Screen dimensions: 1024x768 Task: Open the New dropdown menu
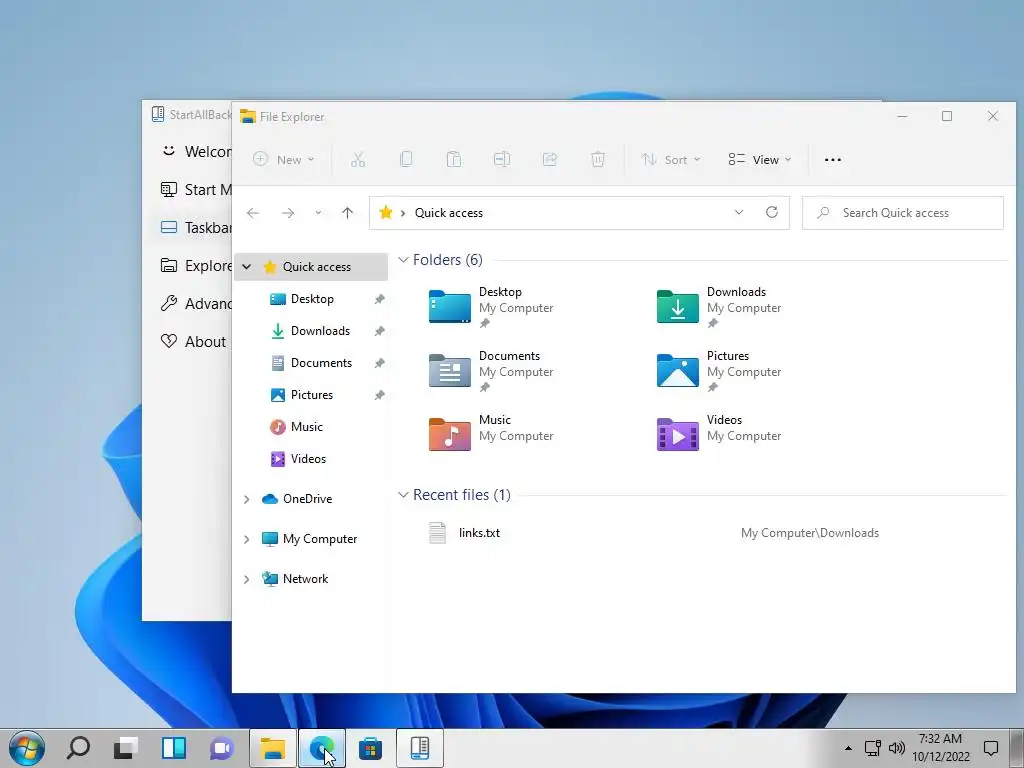[283, 159]
